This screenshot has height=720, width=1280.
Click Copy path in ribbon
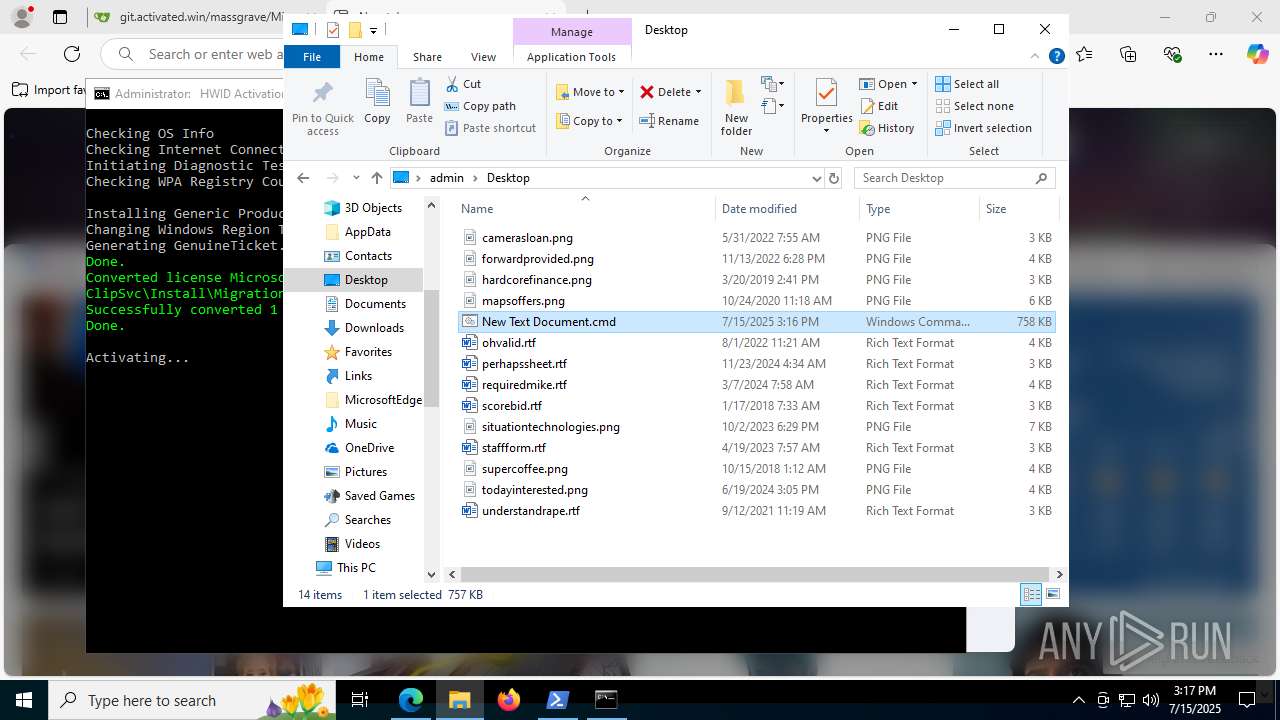[480, 106]
